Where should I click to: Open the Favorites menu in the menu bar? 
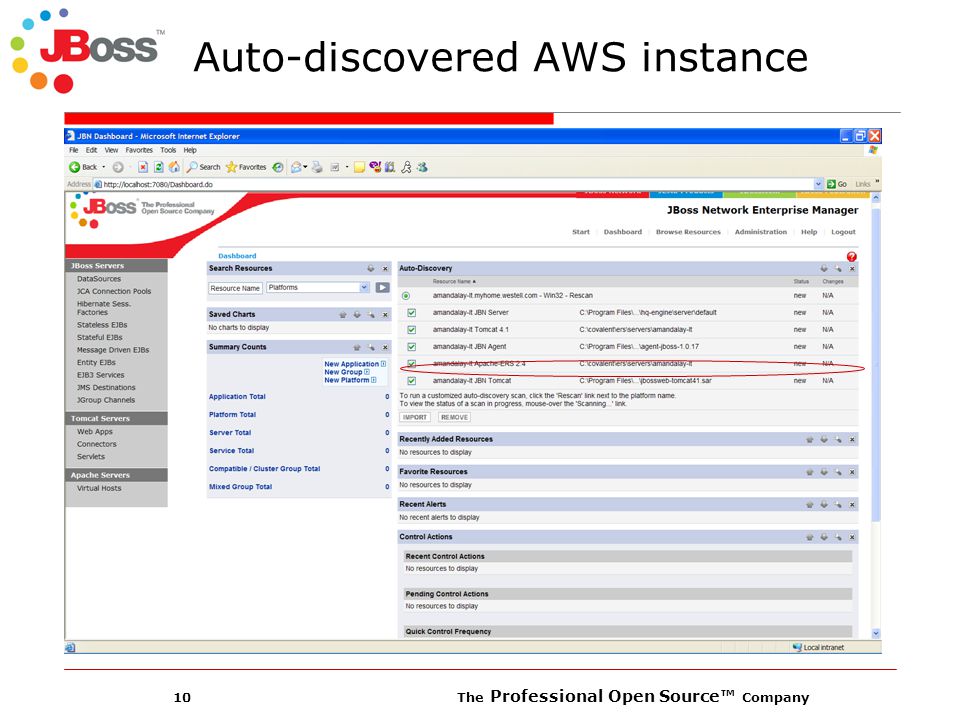point(139,150)
